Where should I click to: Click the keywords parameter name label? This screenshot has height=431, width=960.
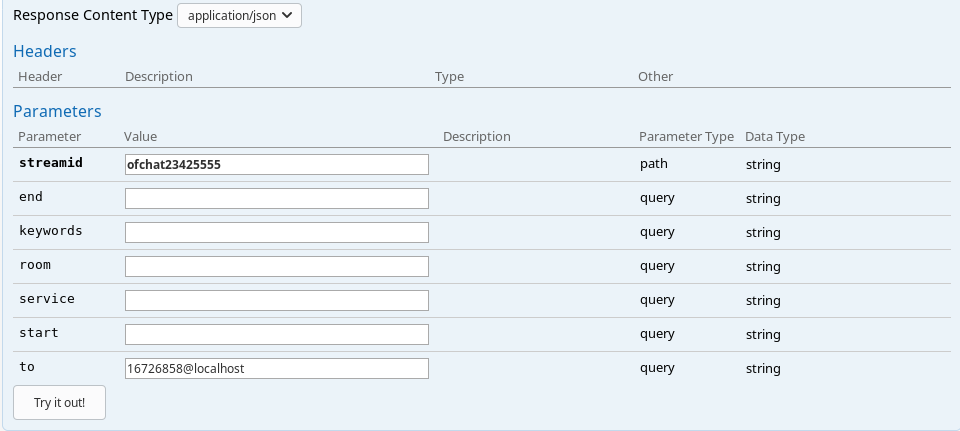pos(50,231)
